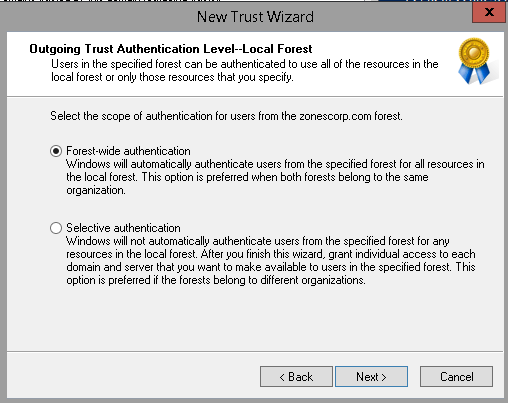
Task: Click the Outgoing Trust Authentication Level heading
Action: click(x=171, y=49)
